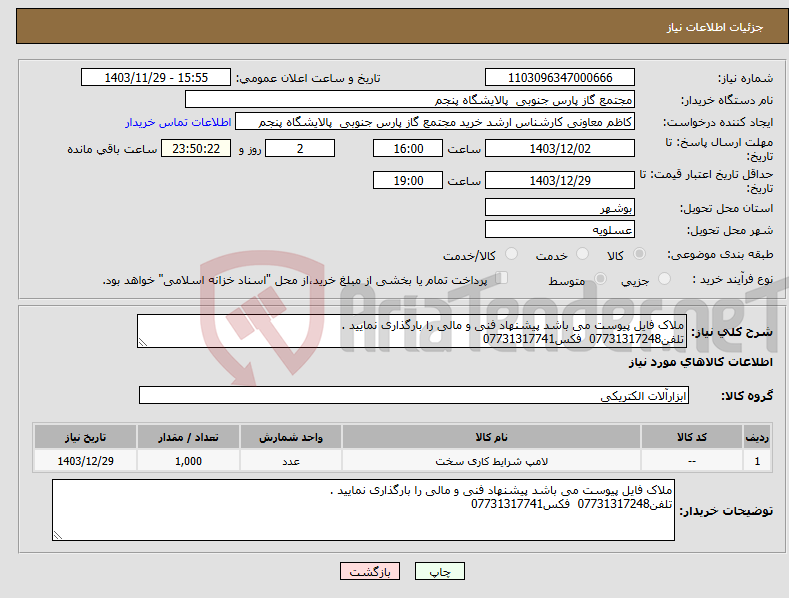Click row number 1 cell
Screen dimensions: 789x598
[x=757, y=461]
